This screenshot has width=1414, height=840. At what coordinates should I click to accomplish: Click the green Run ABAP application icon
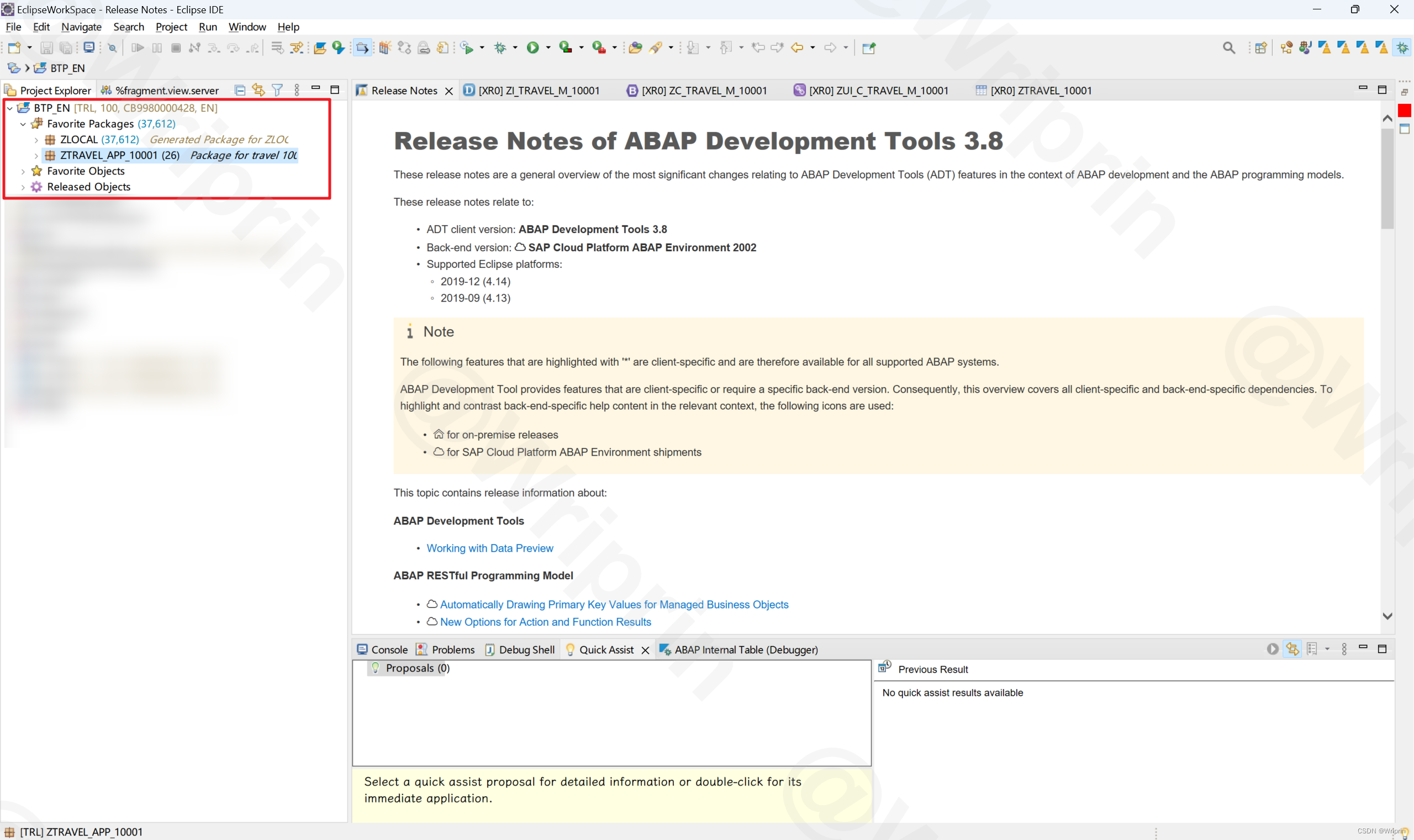[339, 47]
